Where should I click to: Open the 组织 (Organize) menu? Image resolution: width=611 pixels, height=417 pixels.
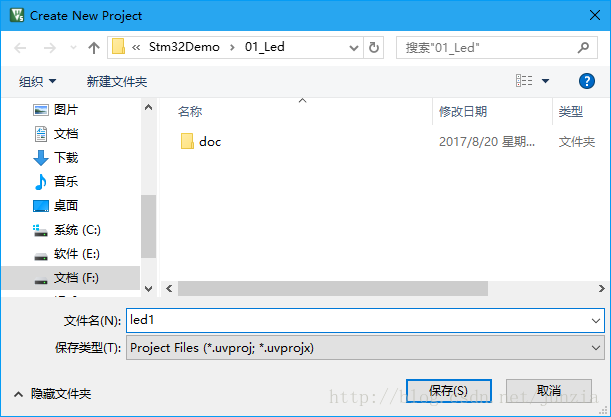coord(37,81)
